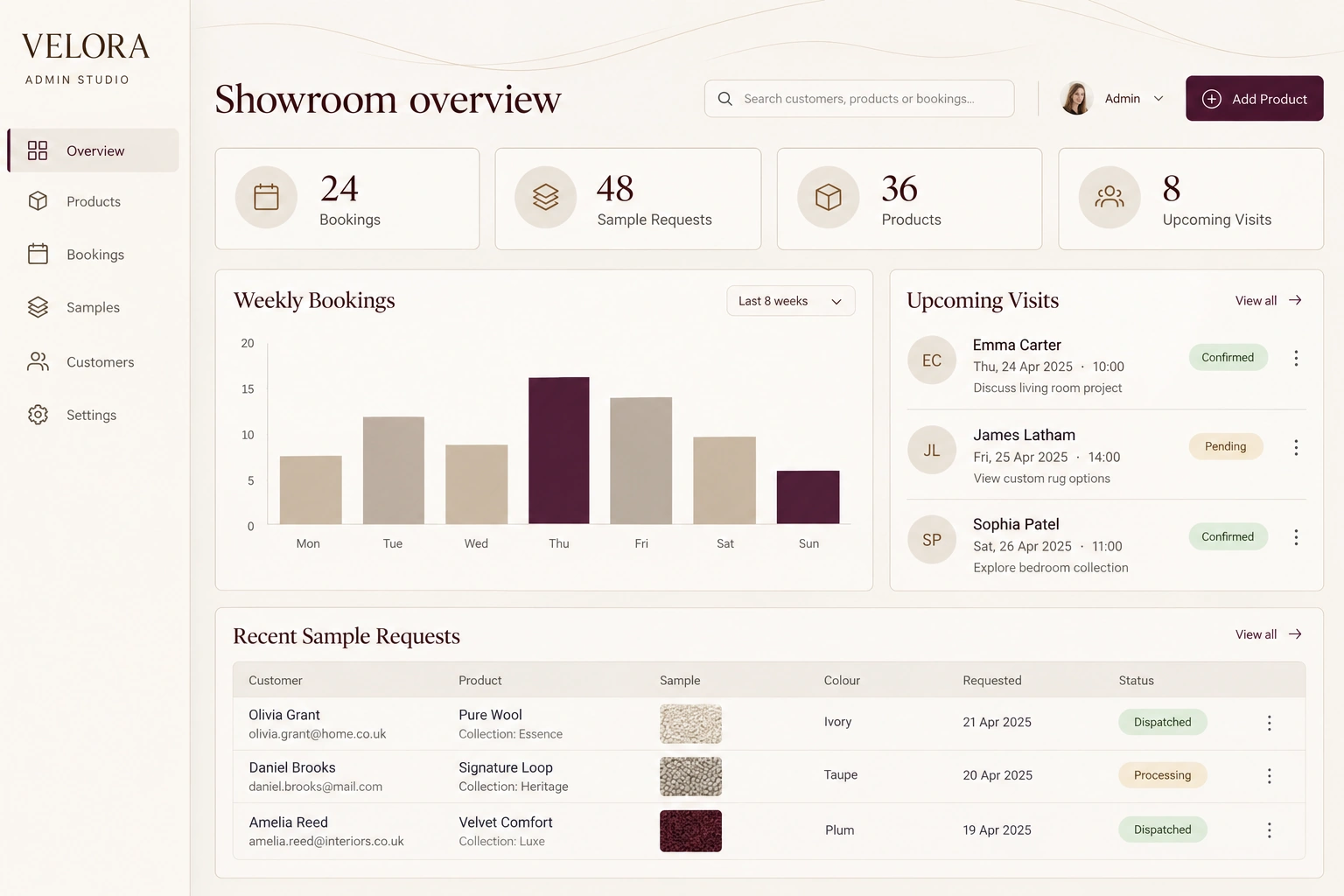The width and height of the screenshot is (1344, 896).
Task: Click the people icon on Upcoming Visits card
Action: pyautogui.click(x=1109, y=197)
